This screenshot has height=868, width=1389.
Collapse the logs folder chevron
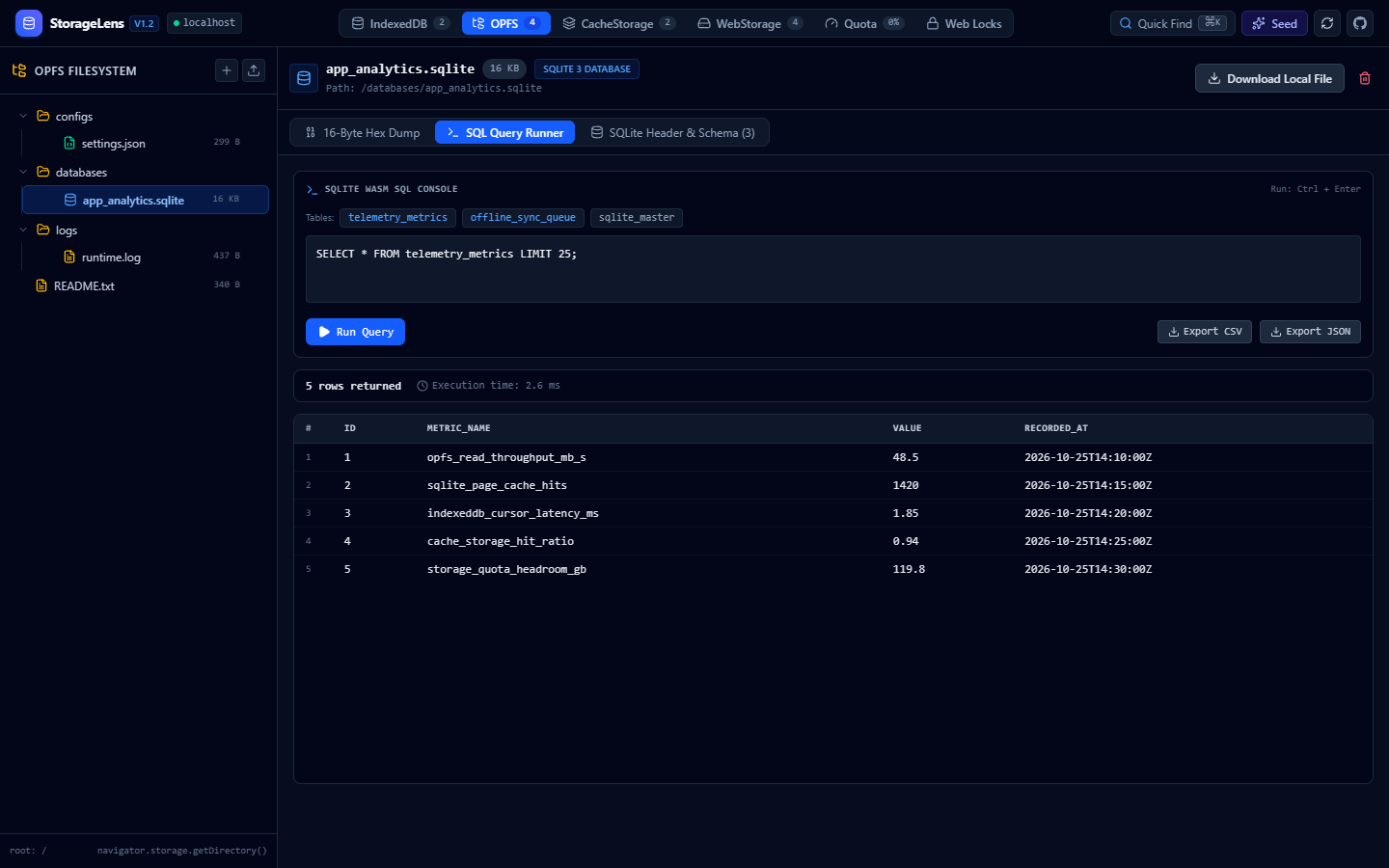coord(23,230)
